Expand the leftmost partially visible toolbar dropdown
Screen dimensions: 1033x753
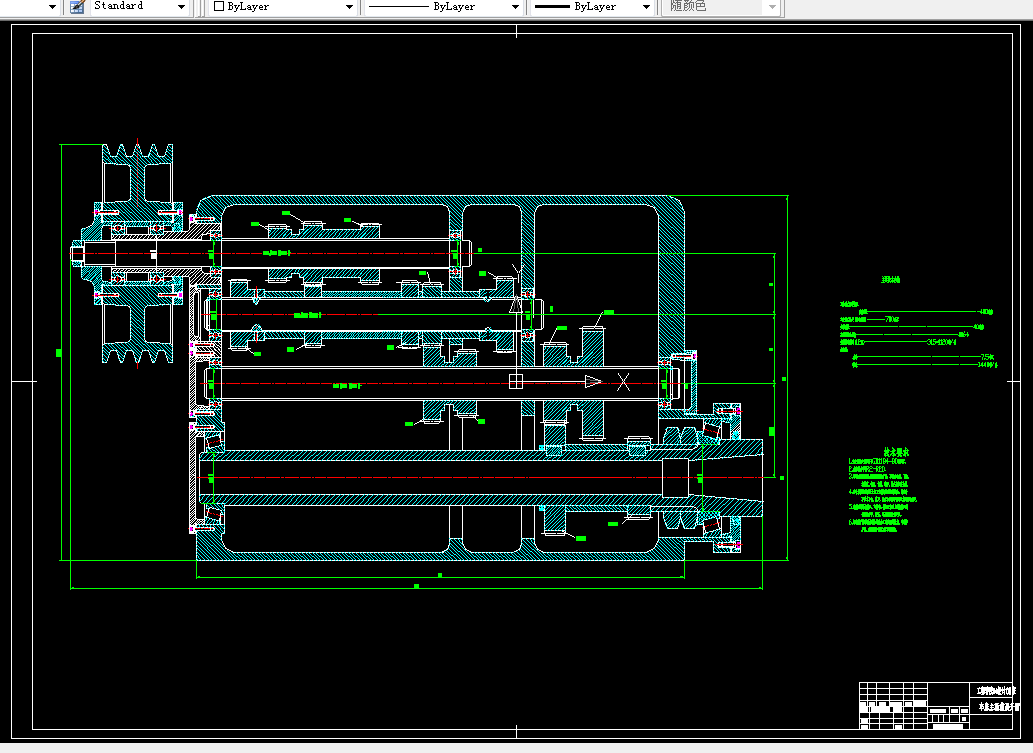pos(52,7)
